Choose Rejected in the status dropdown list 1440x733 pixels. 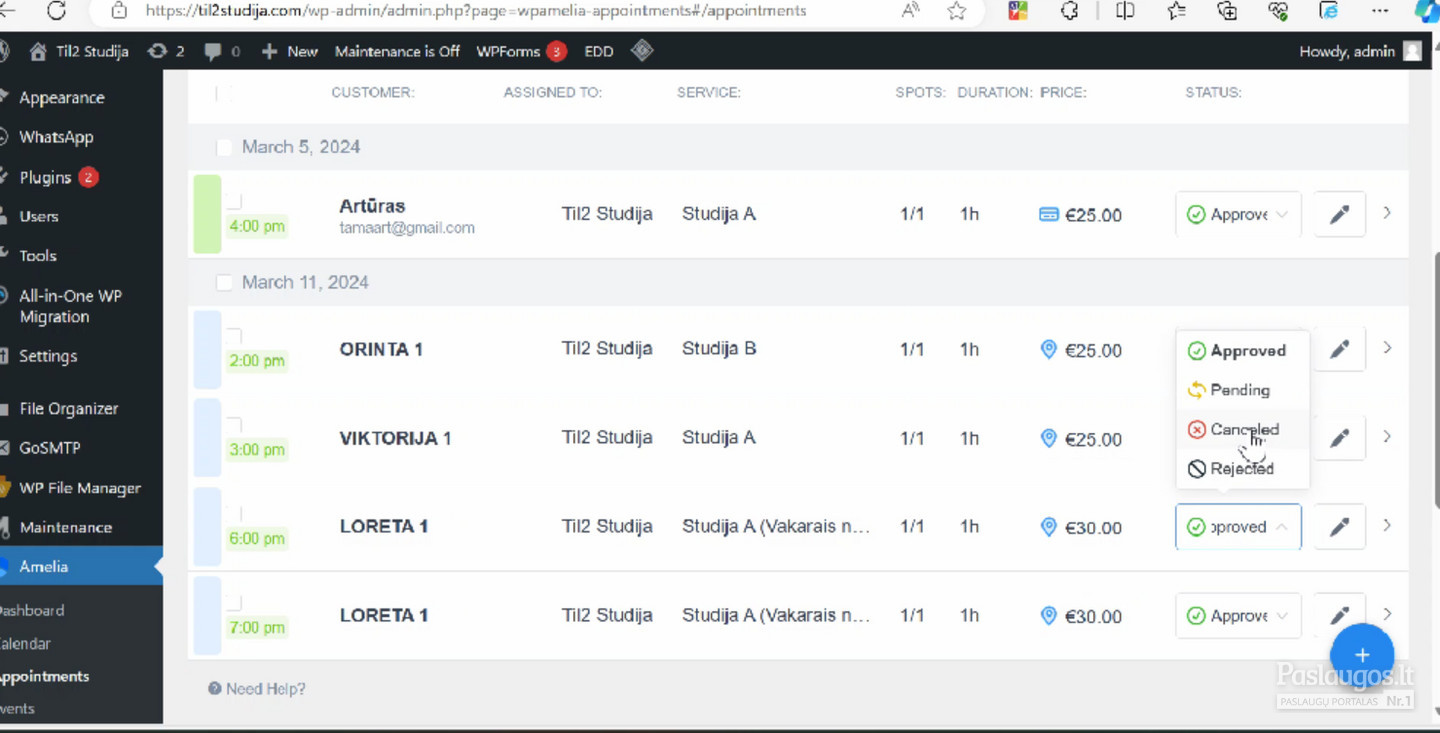(x=1243, y=468)
